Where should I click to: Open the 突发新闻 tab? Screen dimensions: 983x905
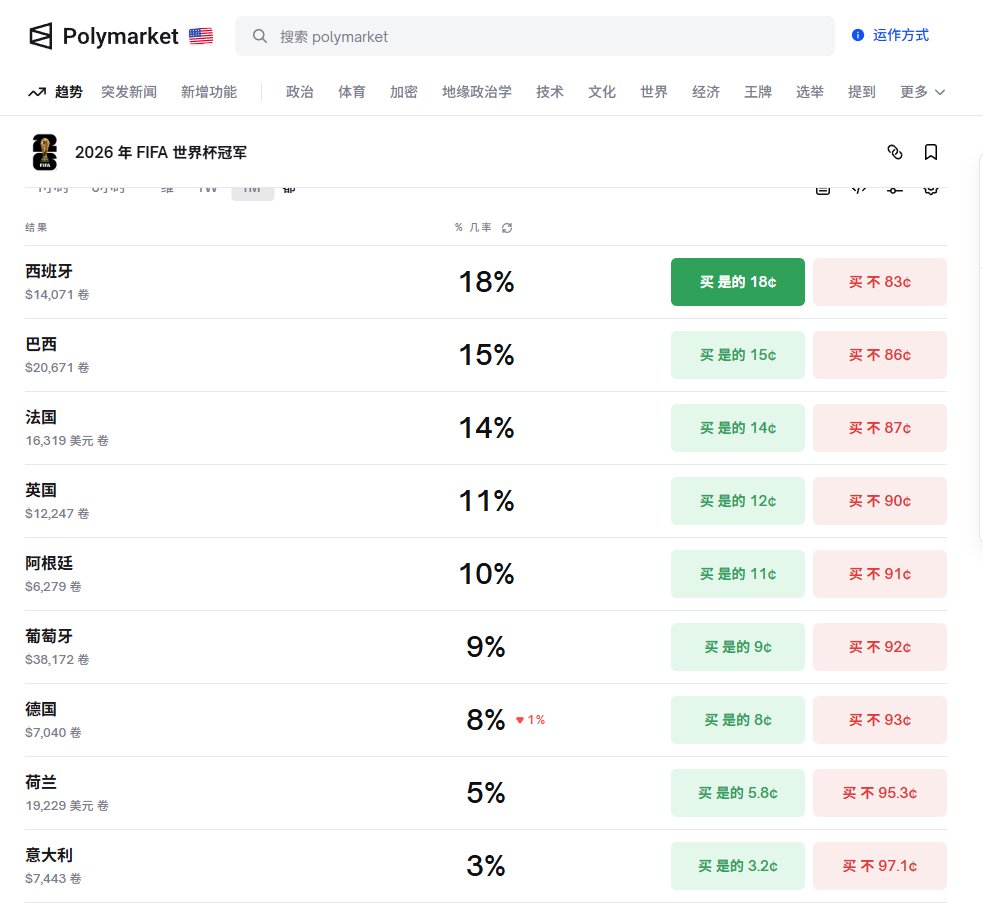tap(129, 92)
